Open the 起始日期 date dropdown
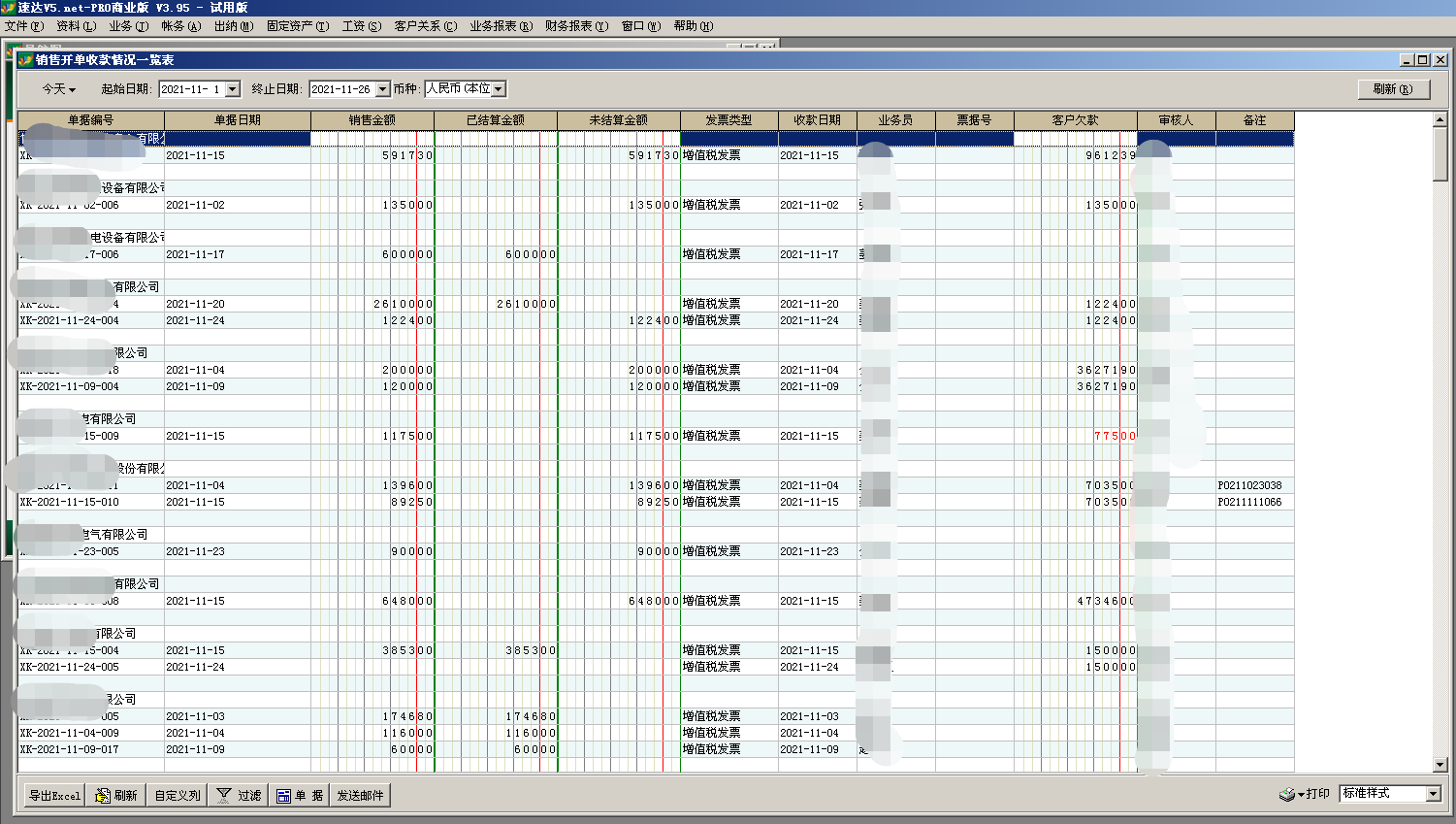Image resolution: width=1456 pixels, height=824 pixels. [233, 89]
